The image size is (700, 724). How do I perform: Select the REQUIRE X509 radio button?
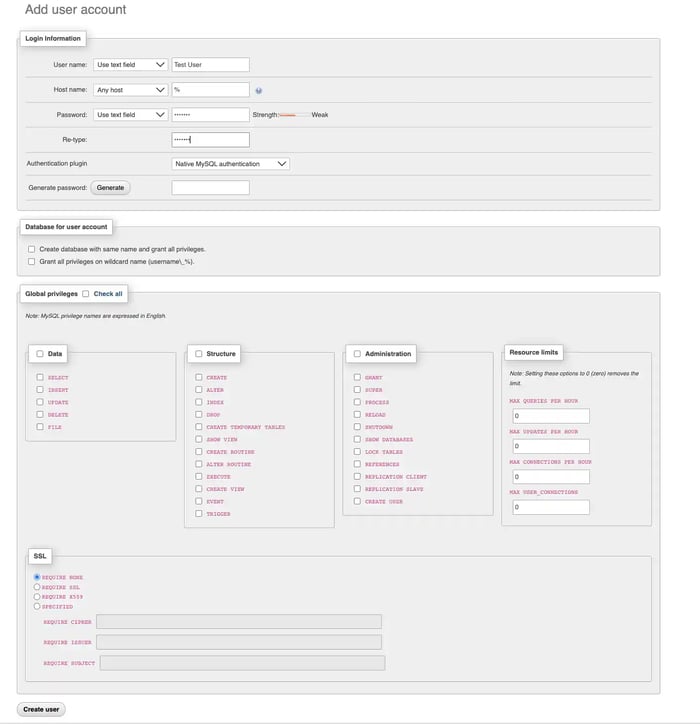tap(37, 596)
